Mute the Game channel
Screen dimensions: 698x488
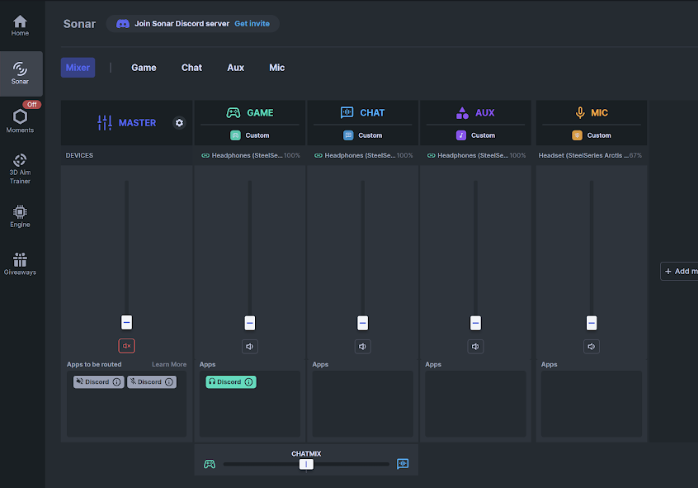coord(250,346)
